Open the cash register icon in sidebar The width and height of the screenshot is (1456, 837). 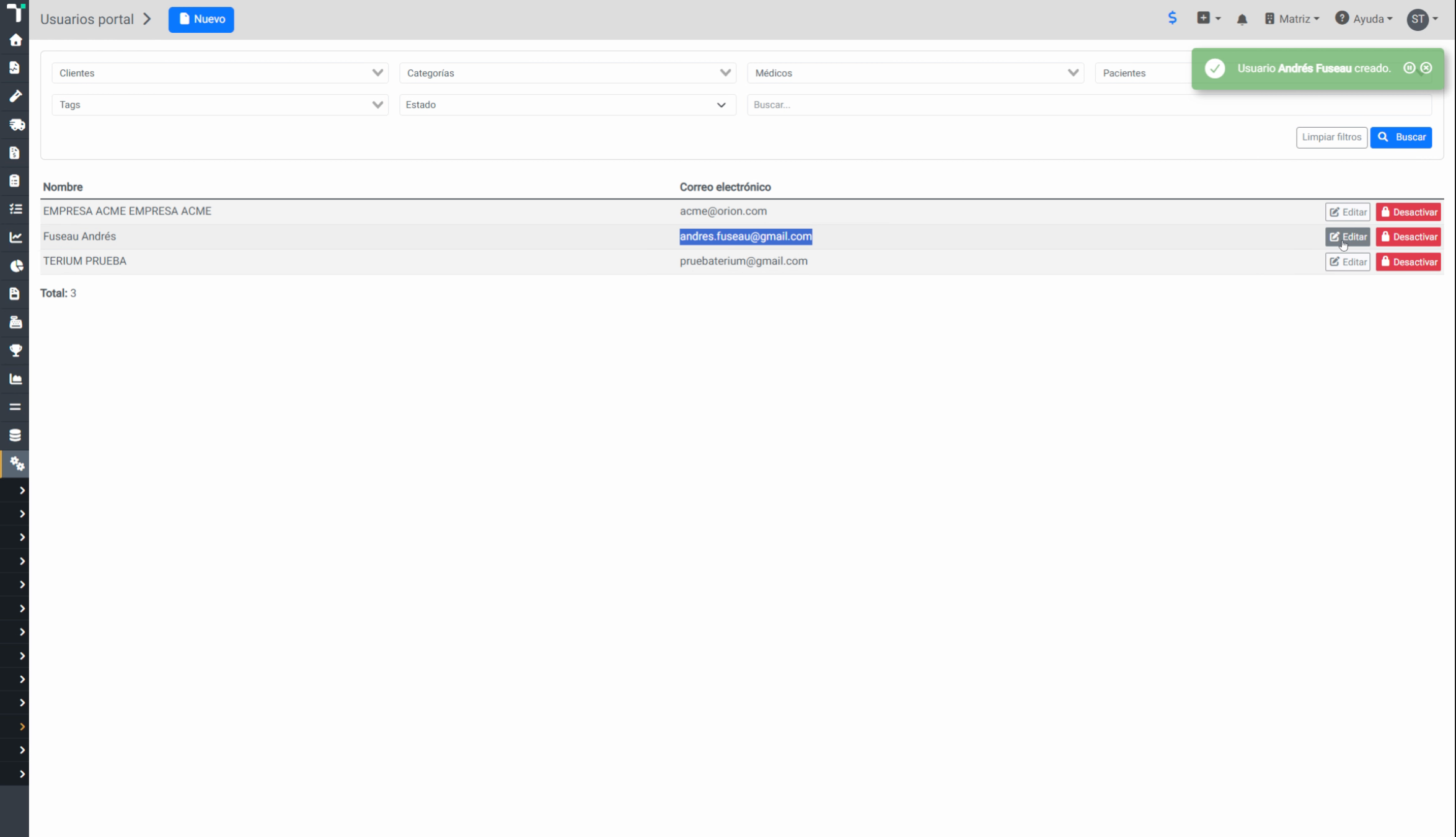coord(15,322)
